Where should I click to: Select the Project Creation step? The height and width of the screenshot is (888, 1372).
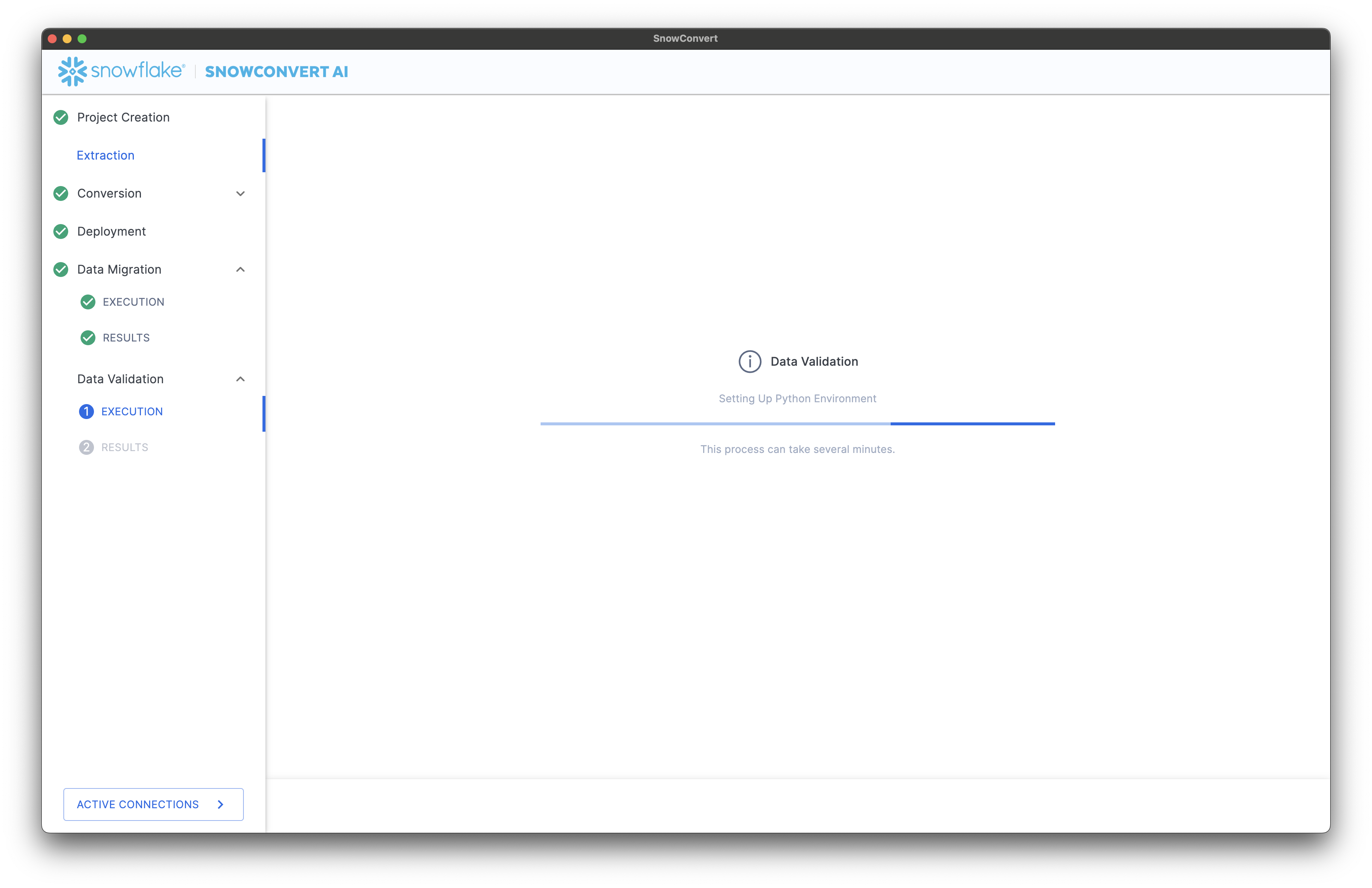(123, 117)
